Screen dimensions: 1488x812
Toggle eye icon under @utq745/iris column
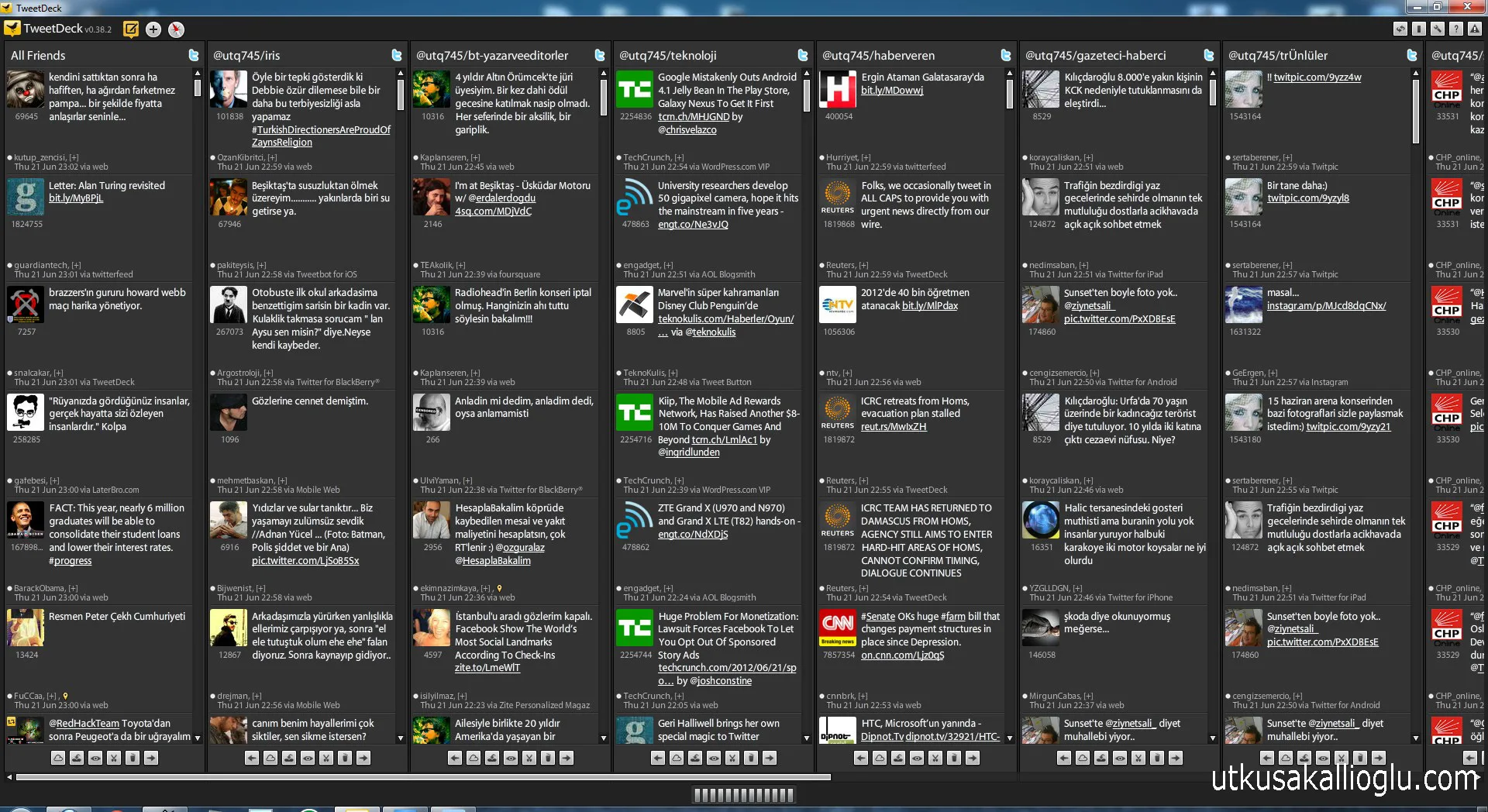[x=308, y=758]
